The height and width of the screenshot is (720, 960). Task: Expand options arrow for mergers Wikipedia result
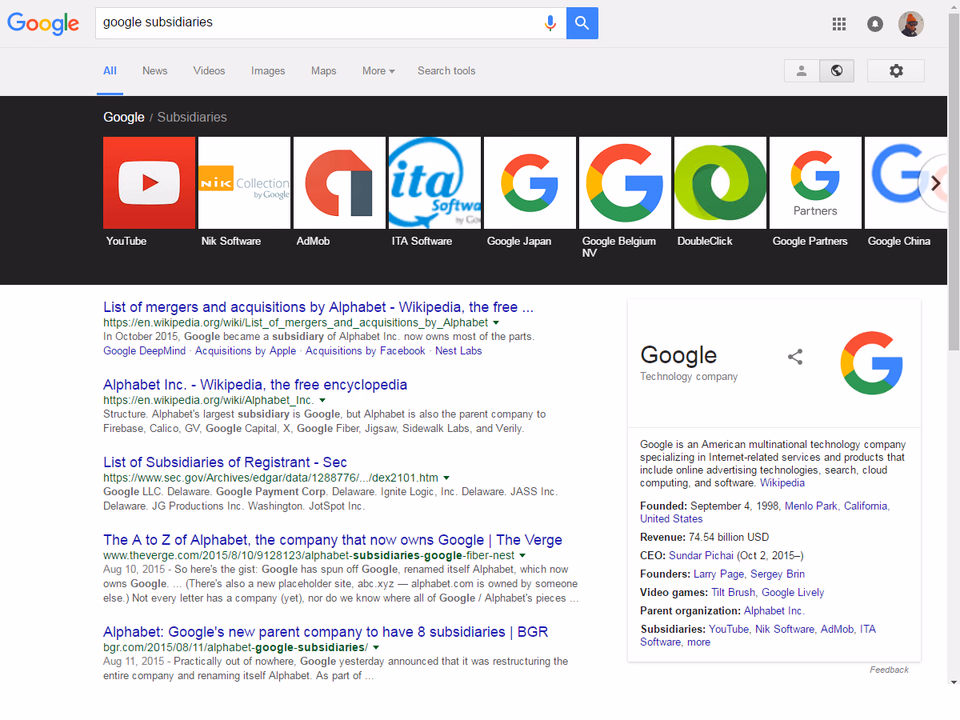pos(496,323)
